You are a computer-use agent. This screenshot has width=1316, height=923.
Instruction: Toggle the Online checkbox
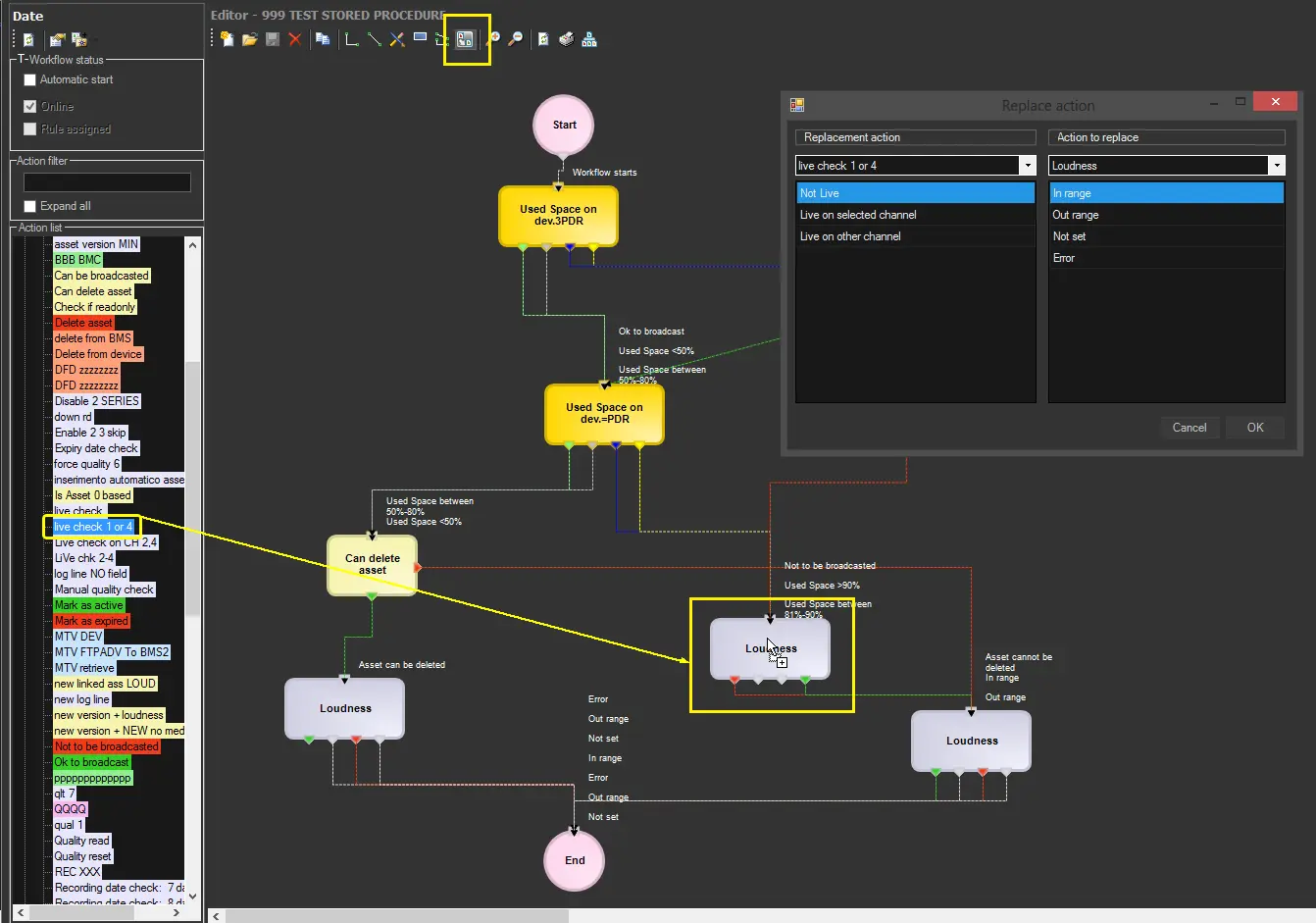(x=30, y=106)
